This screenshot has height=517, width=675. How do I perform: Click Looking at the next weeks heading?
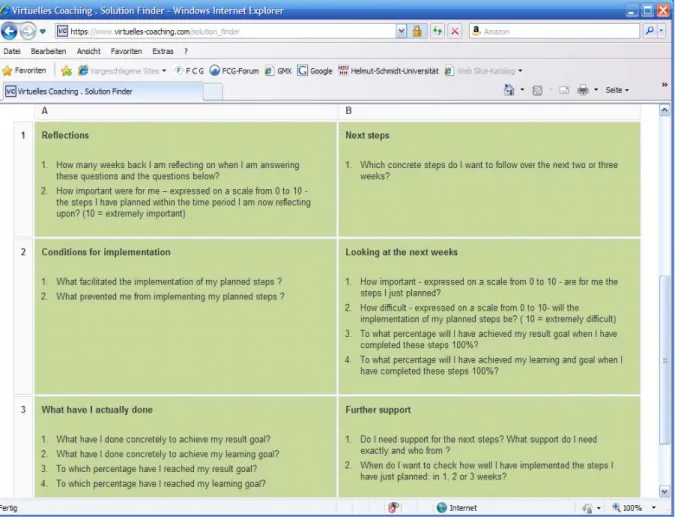(x=401, y=252)
